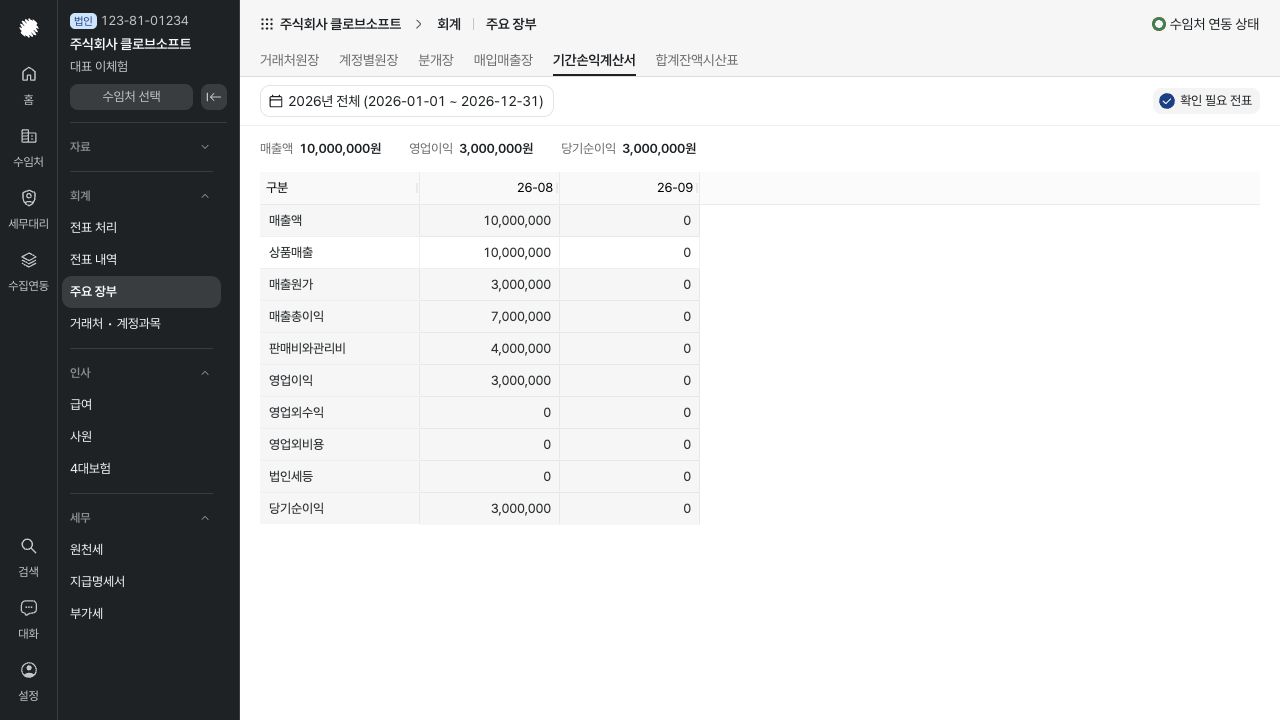Open 전표 처리 in the sidebar

[x=141, y=228]
